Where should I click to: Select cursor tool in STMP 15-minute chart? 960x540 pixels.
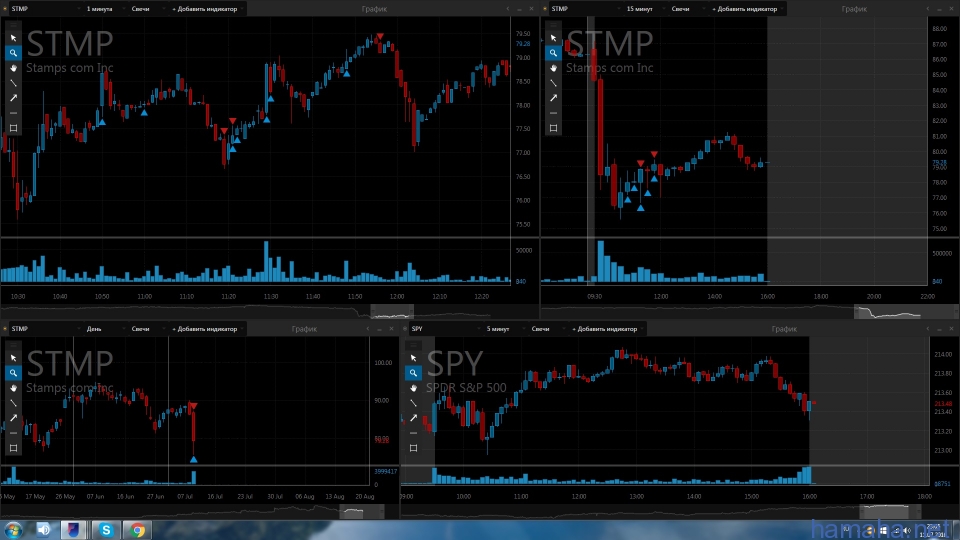coord(553,38)
